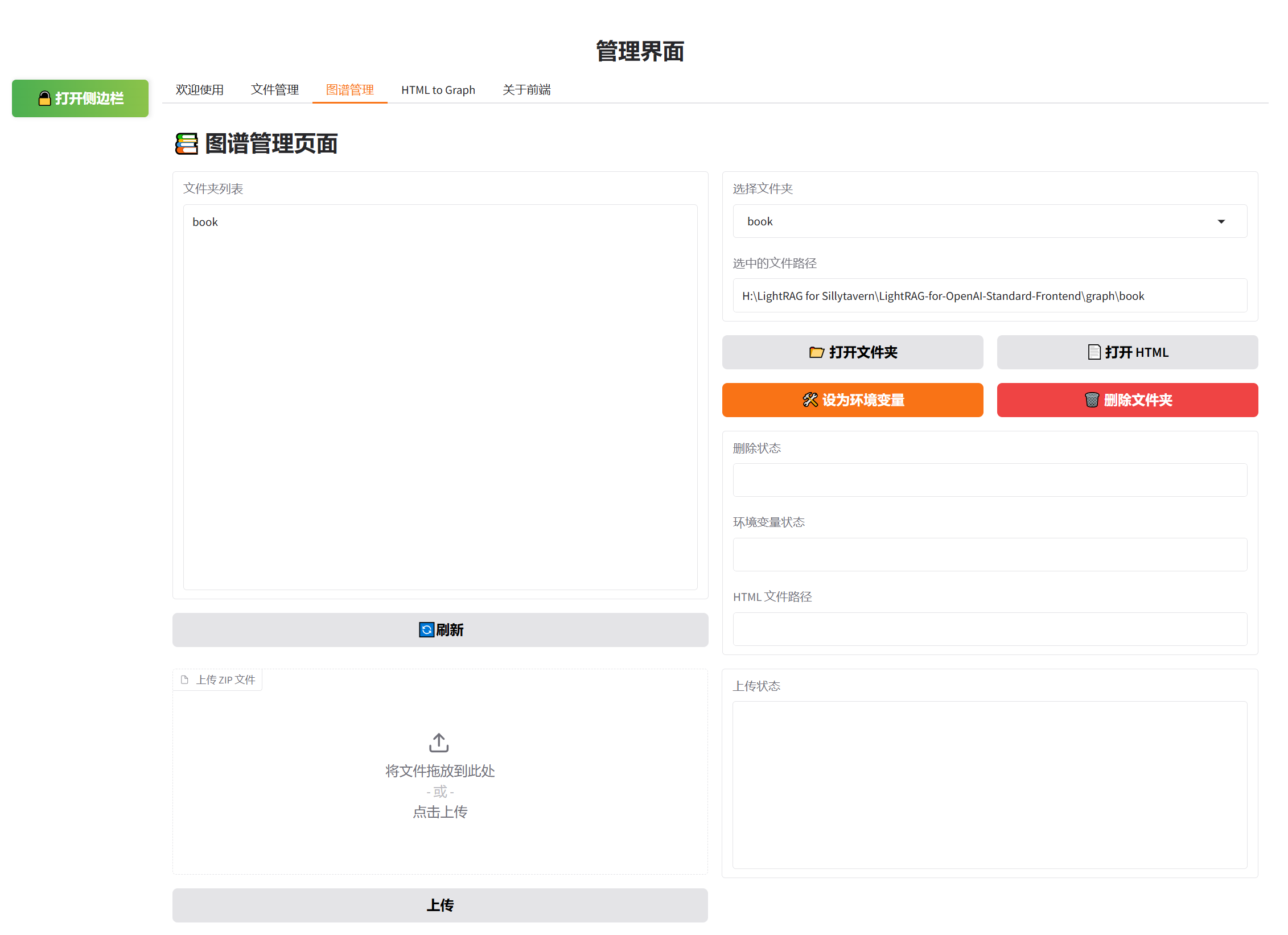Switch to the HTML to Graph tab
1288x935 pixels.
click(x=438, y=89)
